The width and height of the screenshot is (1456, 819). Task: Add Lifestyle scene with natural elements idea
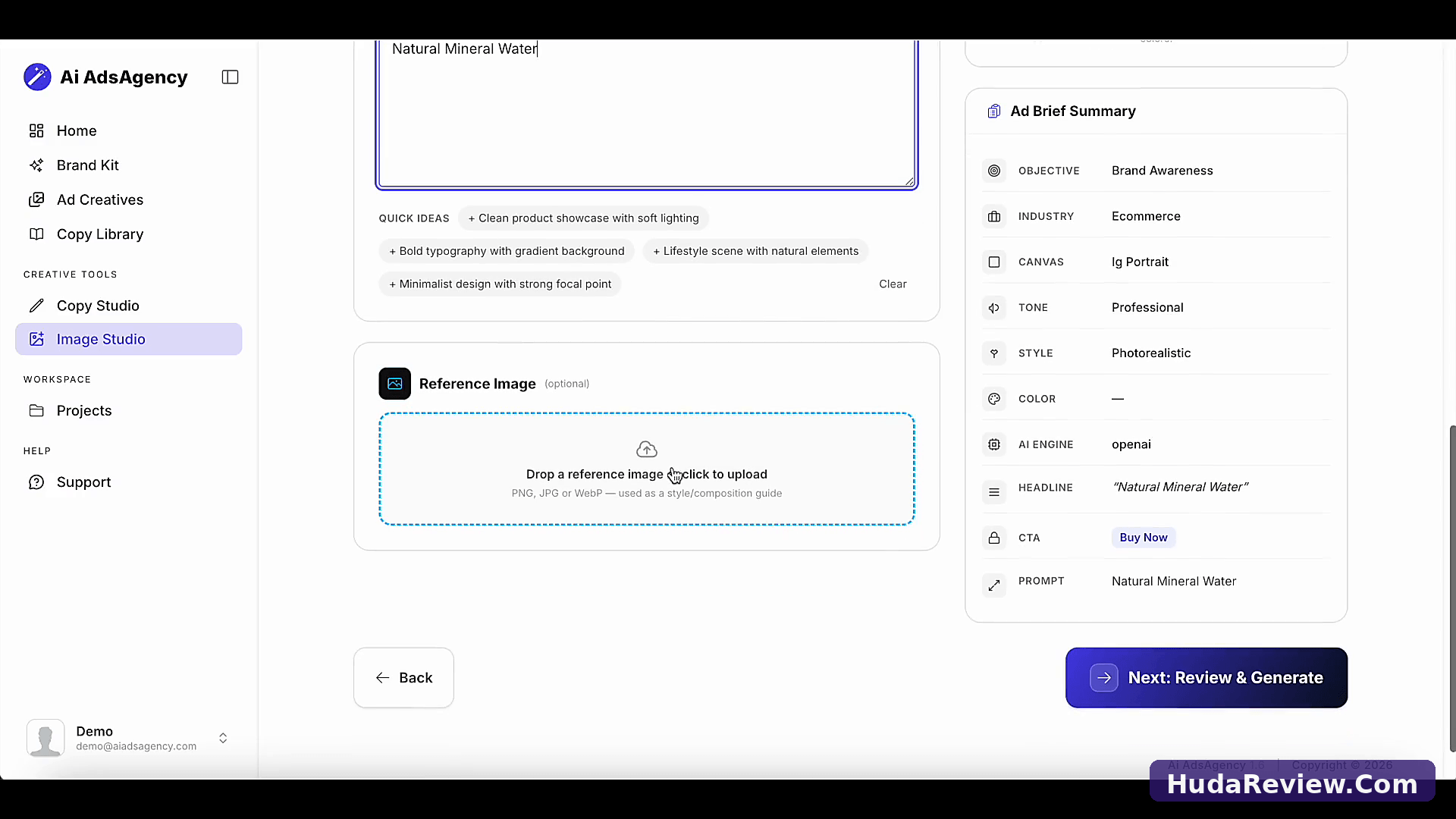(x=755, y=251)
